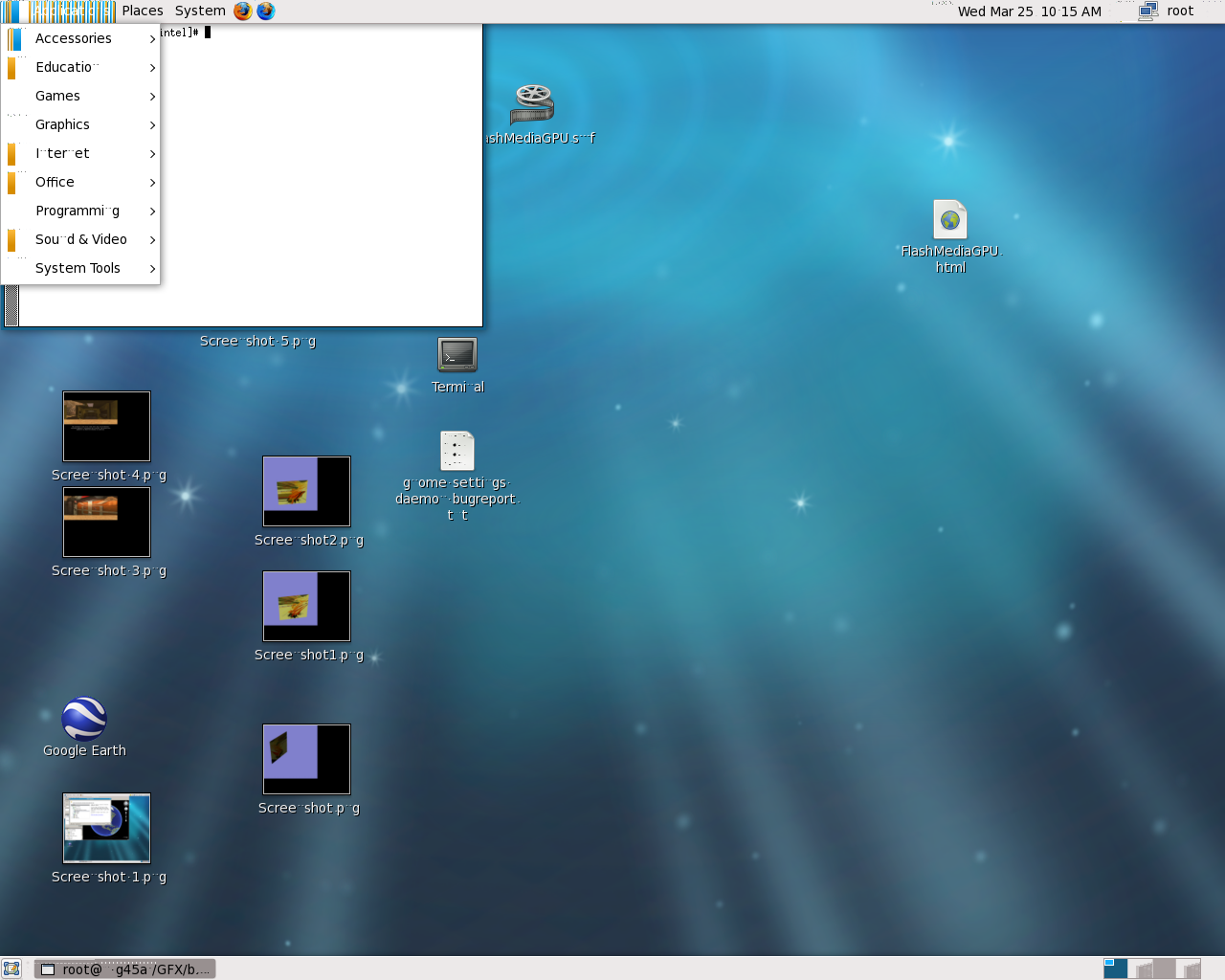
Task: Open the Places menu
Action: [143, 11]
